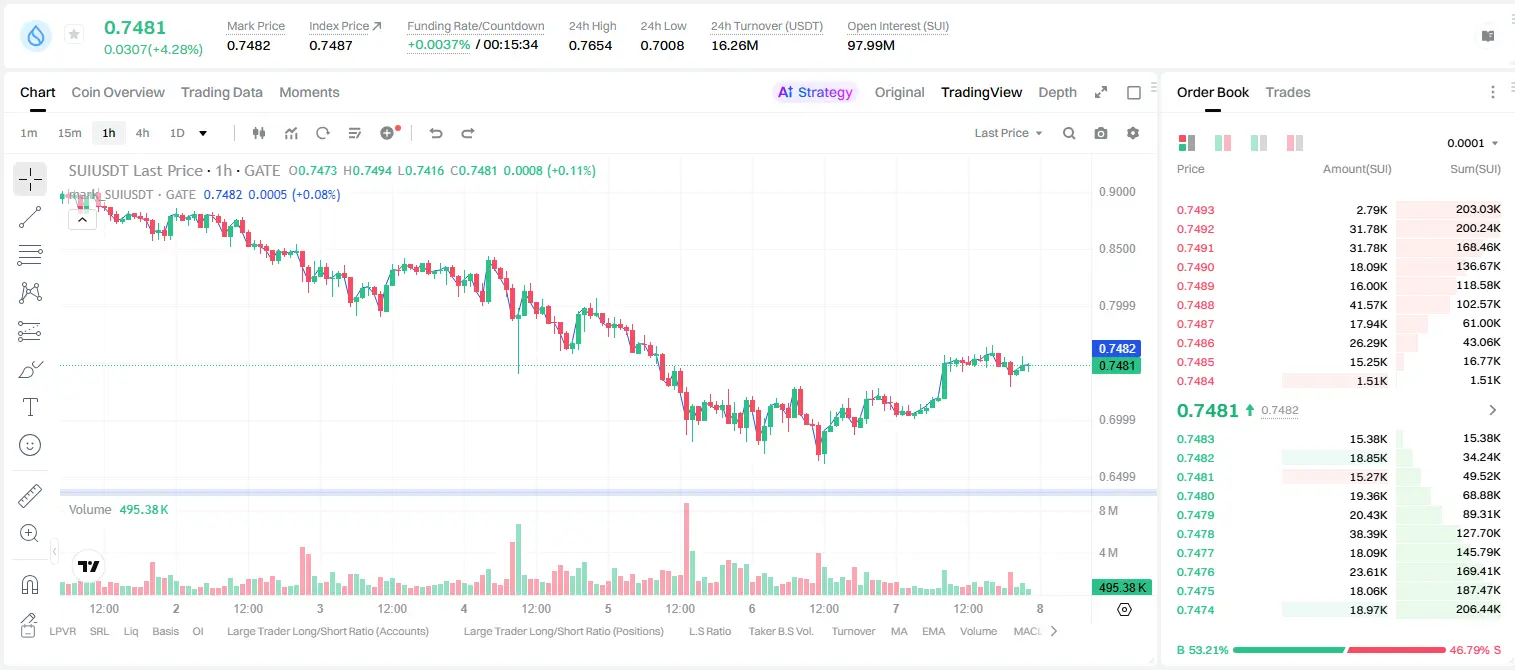
Task: Open chart settings gear icon
Action: [1133, 133]
